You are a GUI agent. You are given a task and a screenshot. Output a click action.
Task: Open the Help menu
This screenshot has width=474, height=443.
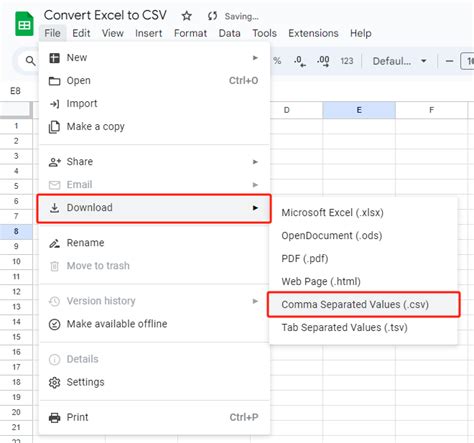pyautogui.click(x=361, y=33)
